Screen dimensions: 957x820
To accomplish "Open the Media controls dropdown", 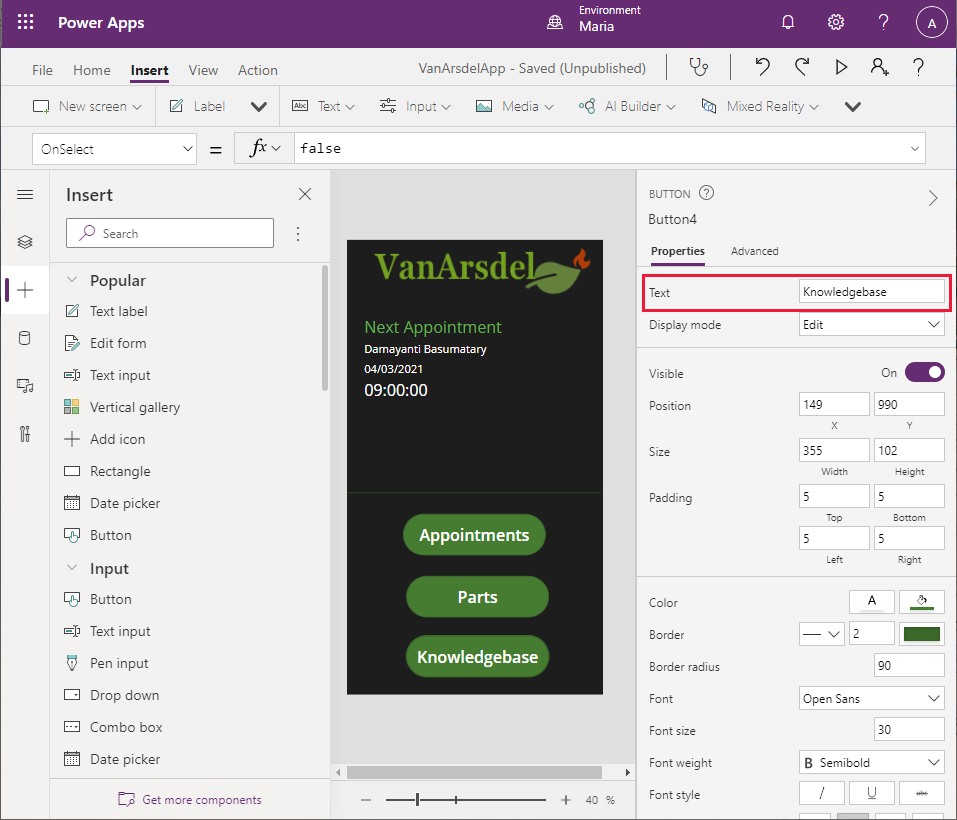I will tap(515, 106).
